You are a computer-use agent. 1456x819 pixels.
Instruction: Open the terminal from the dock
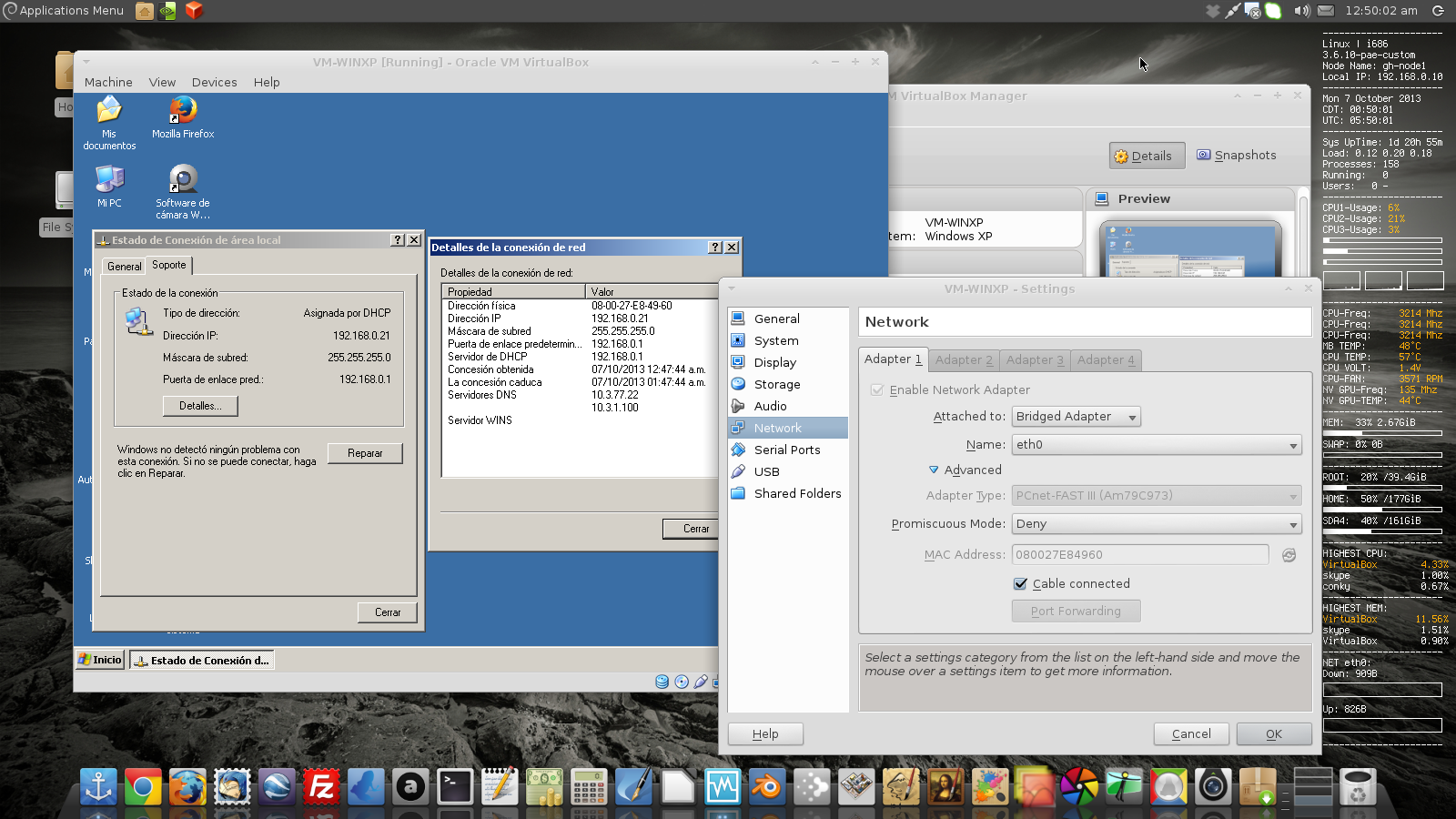pyautogui.click(x=455, y=787)
